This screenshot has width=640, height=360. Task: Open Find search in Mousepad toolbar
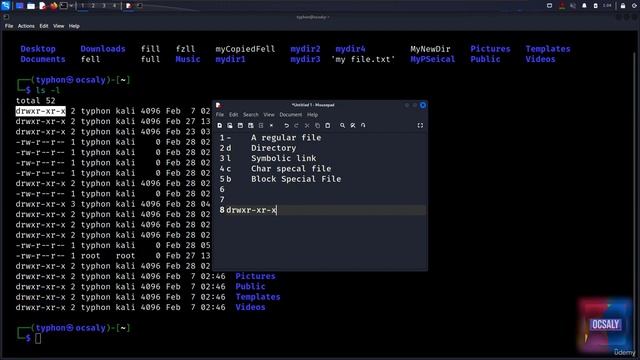click(342, 125)
